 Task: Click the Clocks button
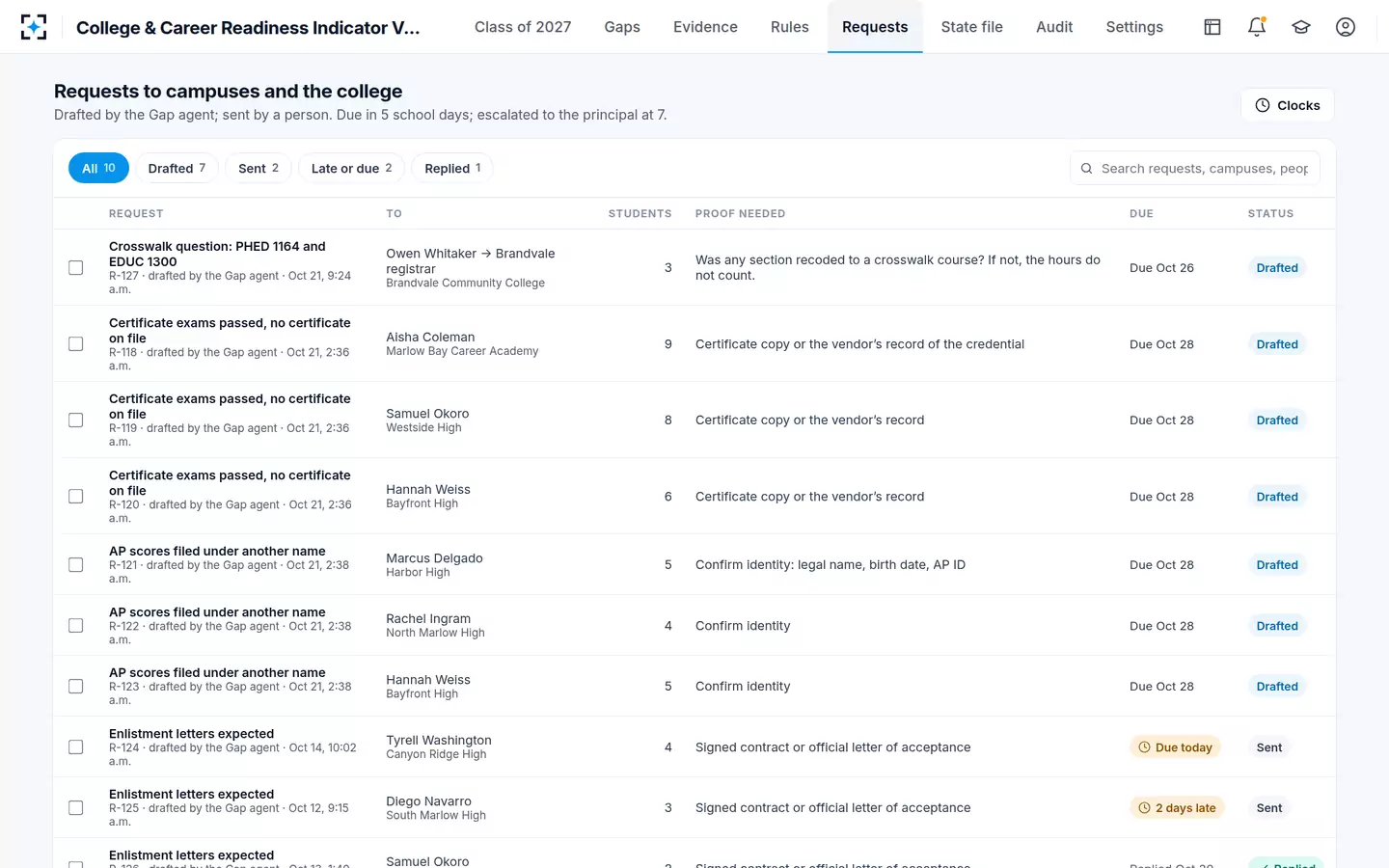[x=1288, y=105]
